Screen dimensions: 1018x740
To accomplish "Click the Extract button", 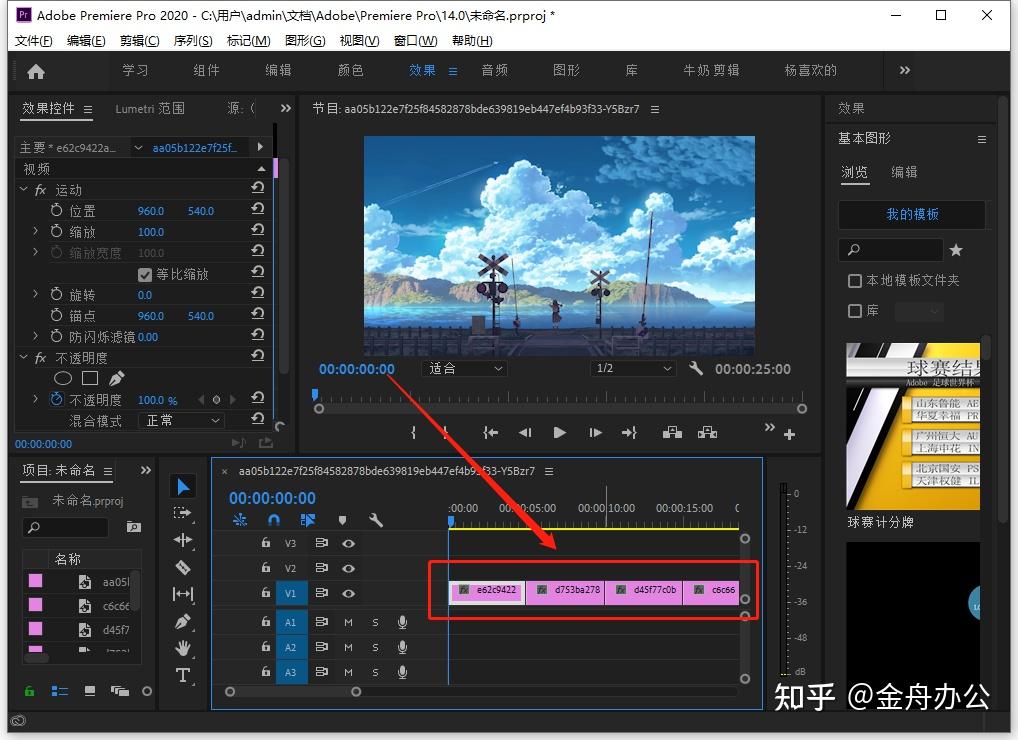I will click(x=707, y=433).
